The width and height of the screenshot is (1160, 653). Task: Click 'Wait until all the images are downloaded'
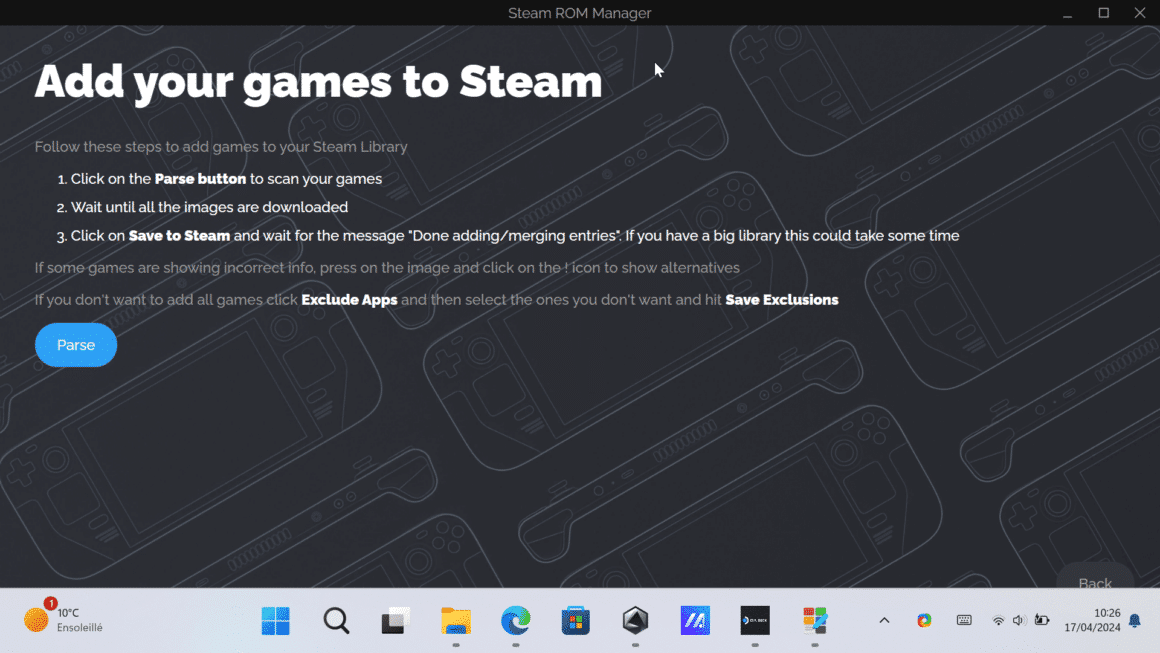coord(209,207)
